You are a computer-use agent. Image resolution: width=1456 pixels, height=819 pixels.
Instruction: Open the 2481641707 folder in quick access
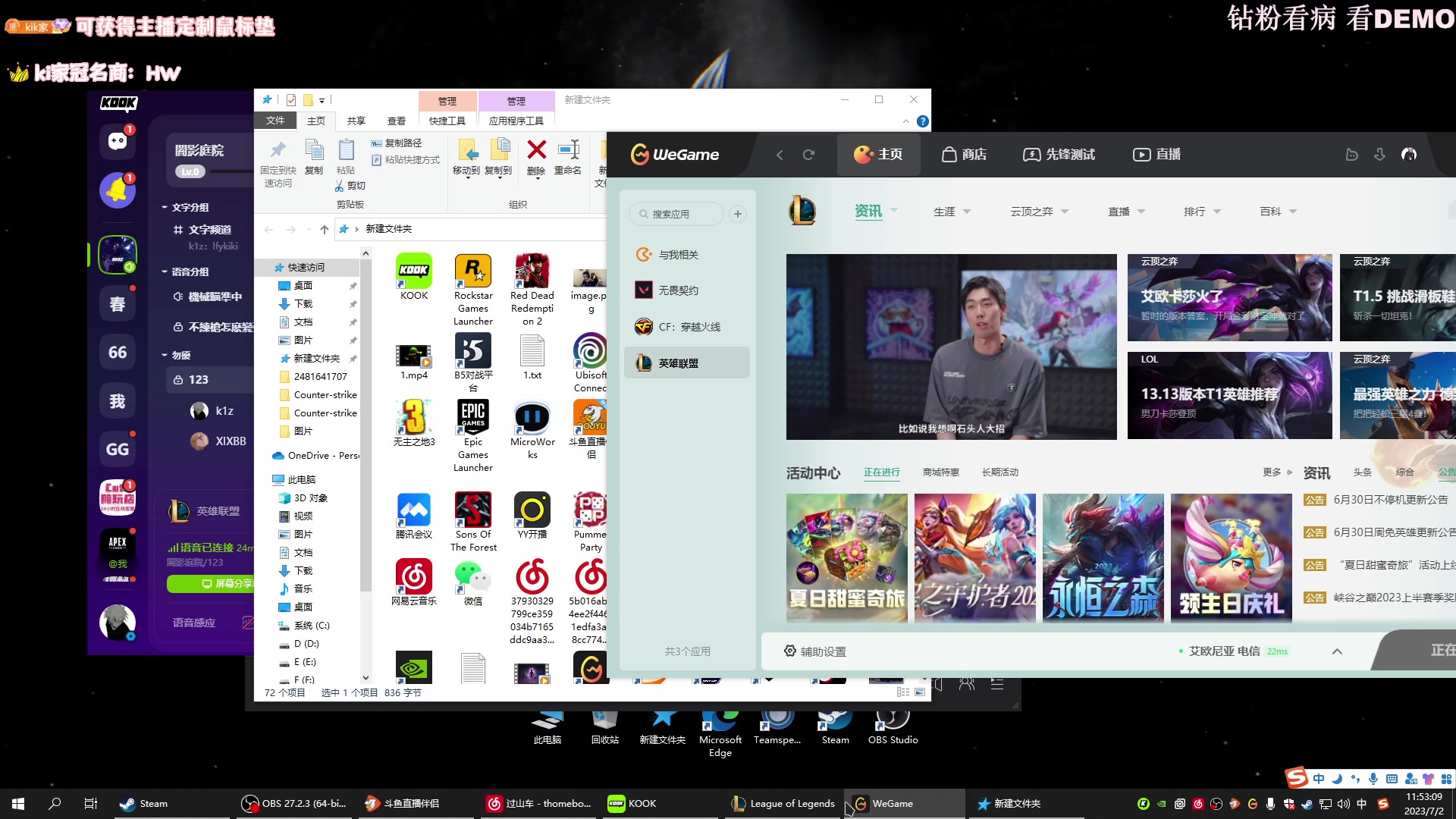click(x=320, y=376)
